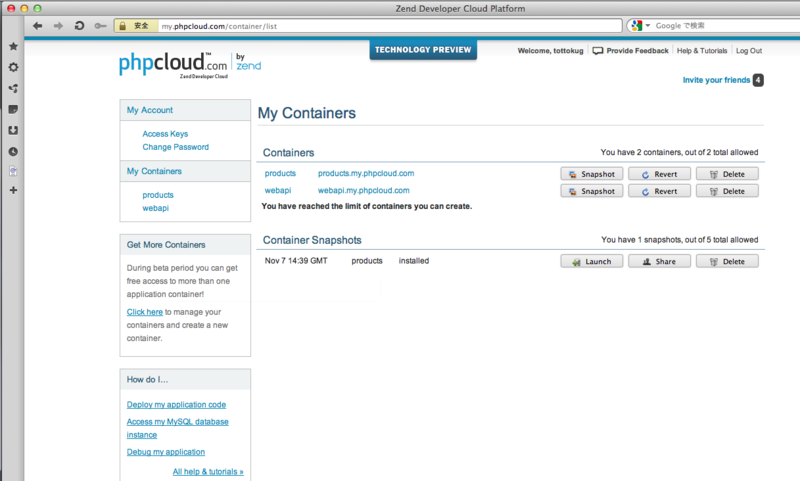Share the Nov 7 products snapshot
This screenshot has width=800, height=481.
pyautogui.click(x=659, y=261)
